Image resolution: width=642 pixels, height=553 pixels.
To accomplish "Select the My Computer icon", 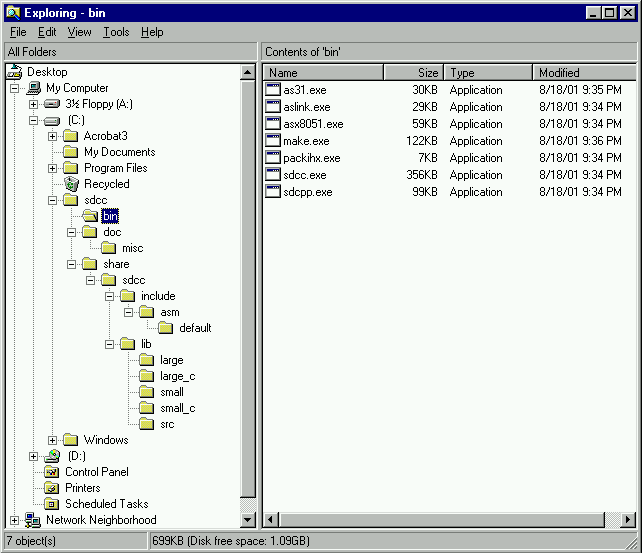I will (x=34, y=88).
